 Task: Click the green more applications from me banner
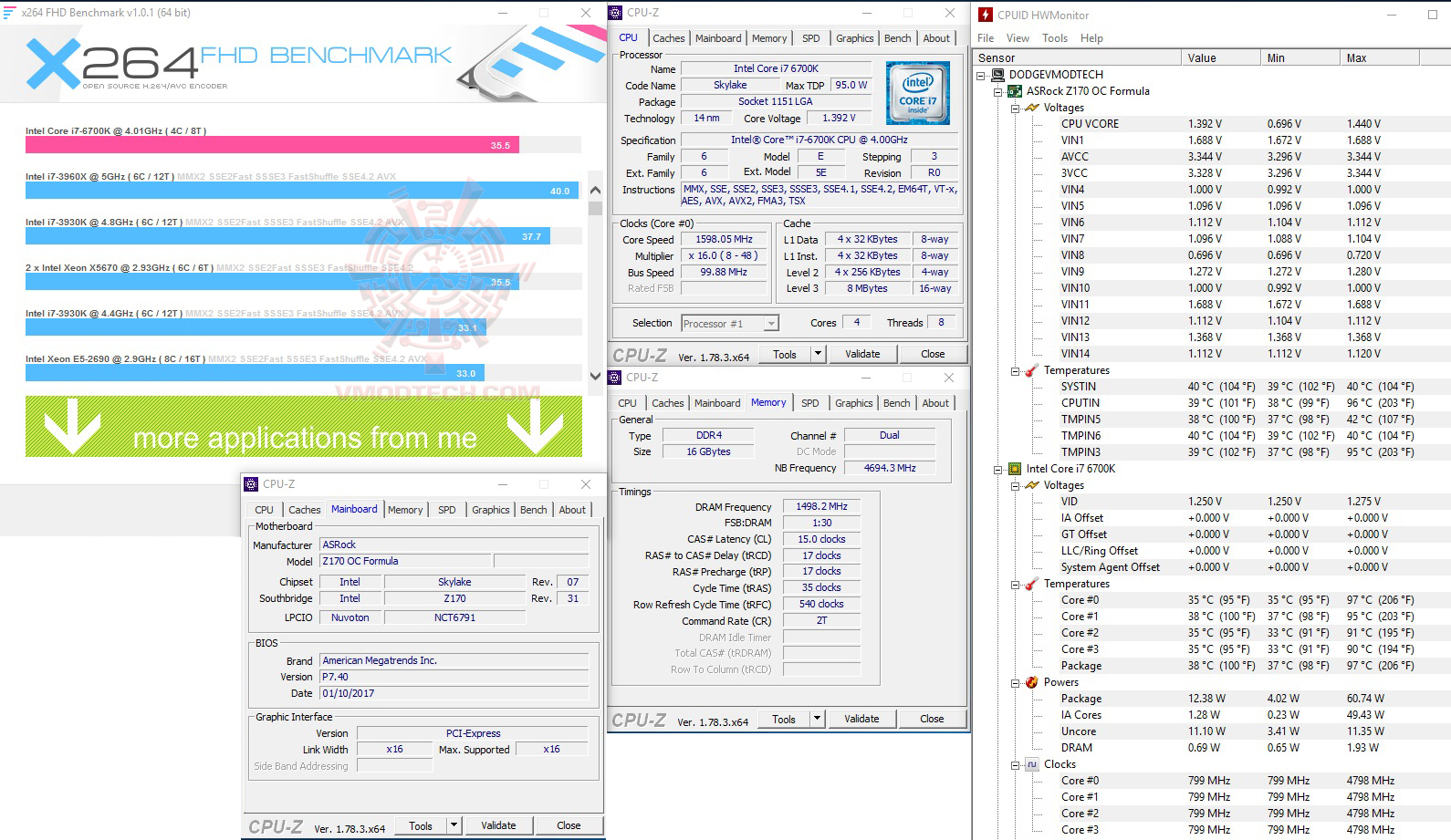tap(304, 426)
